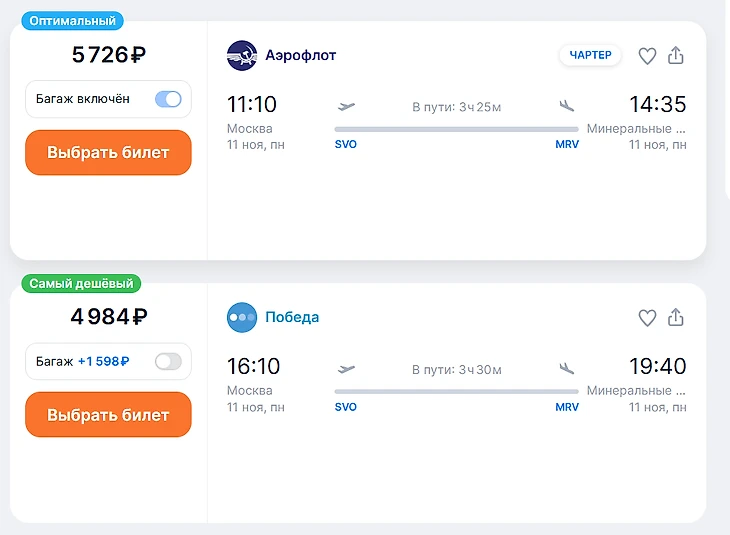The image size is (730, 535).
Task: Share the Аэрофлот flight ticket
Action: pyautogui.click(x=676, y=56)
